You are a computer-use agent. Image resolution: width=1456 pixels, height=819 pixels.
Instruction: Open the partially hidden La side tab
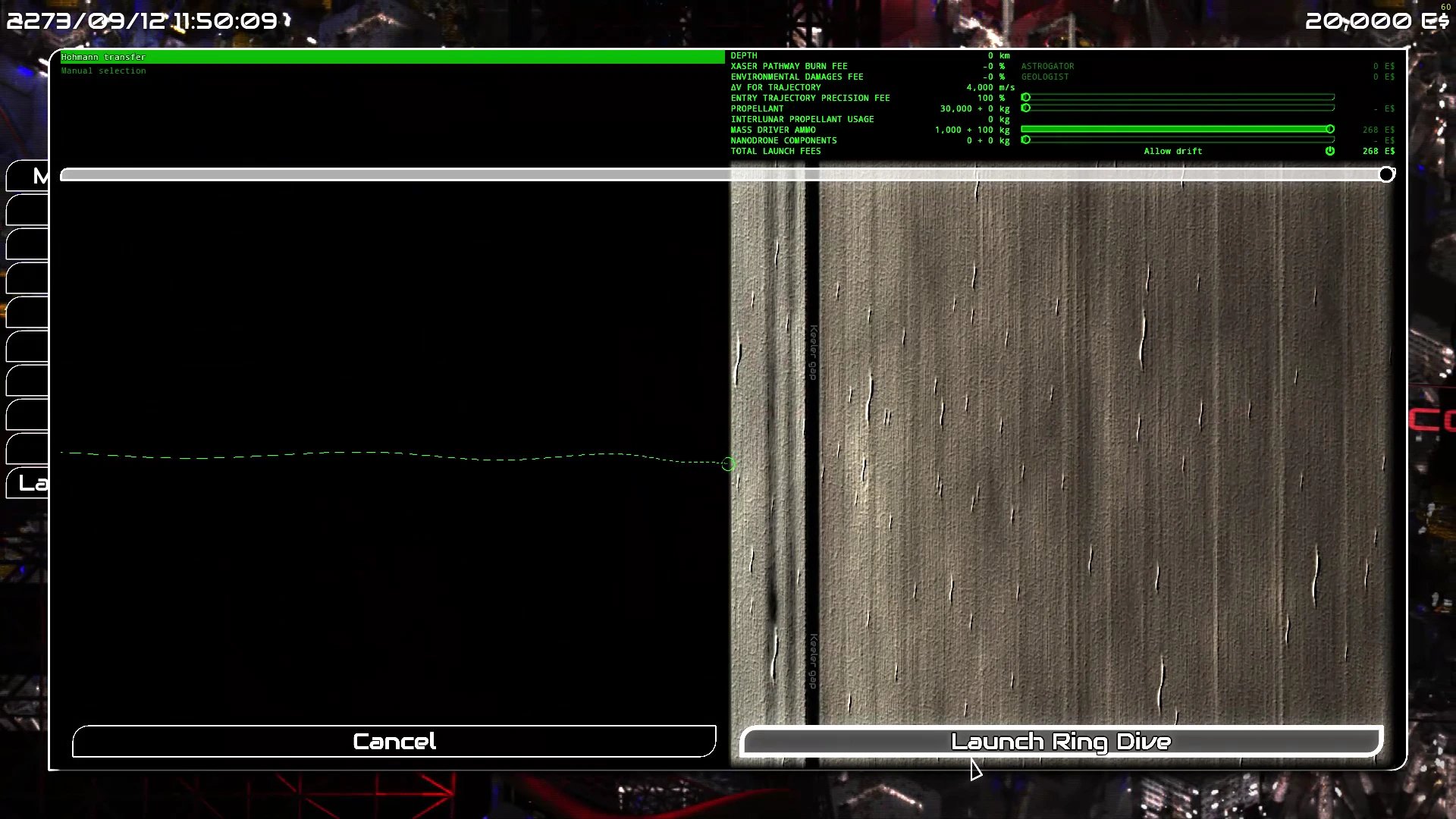(29, 483)
